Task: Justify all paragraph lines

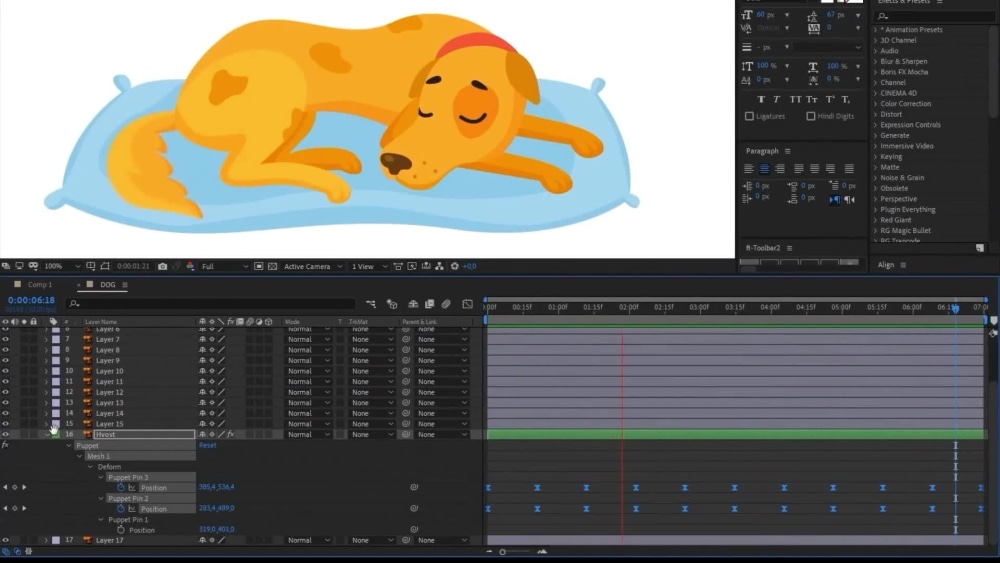Action: (x=849, y=169)
